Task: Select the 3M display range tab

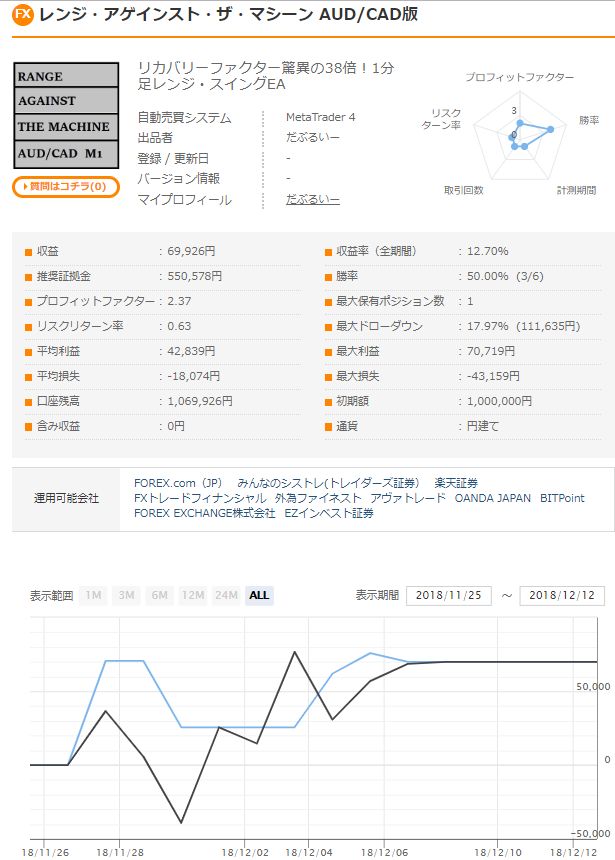Action: pyautogui.click(x=126, y=595)
